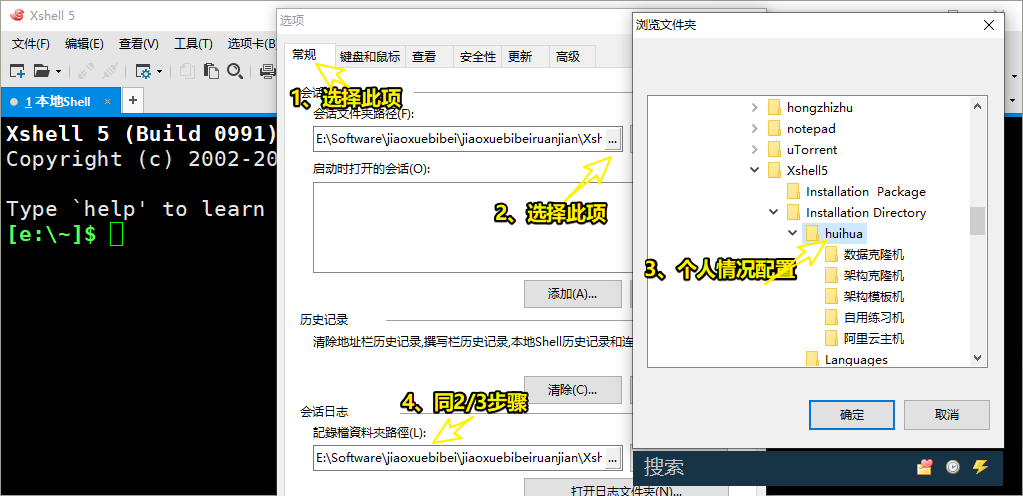Click the 启动时打开的会话 list box

click(473, 227)
